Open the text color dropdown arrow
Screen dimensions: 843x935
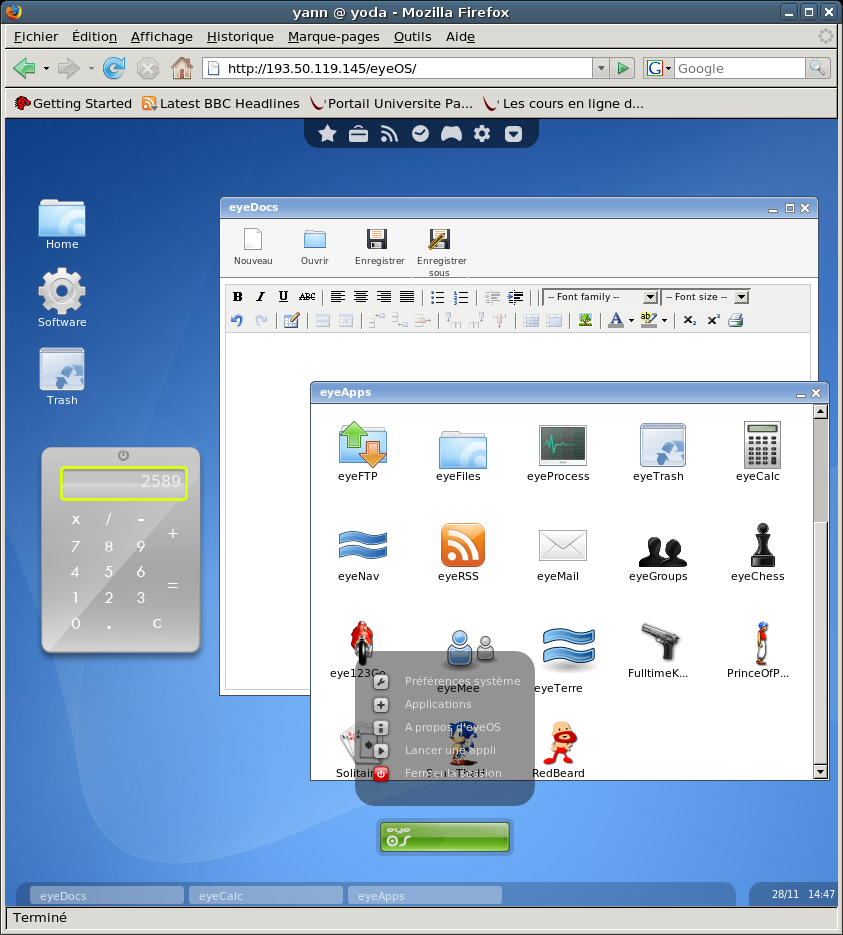[x=631, y=322]
